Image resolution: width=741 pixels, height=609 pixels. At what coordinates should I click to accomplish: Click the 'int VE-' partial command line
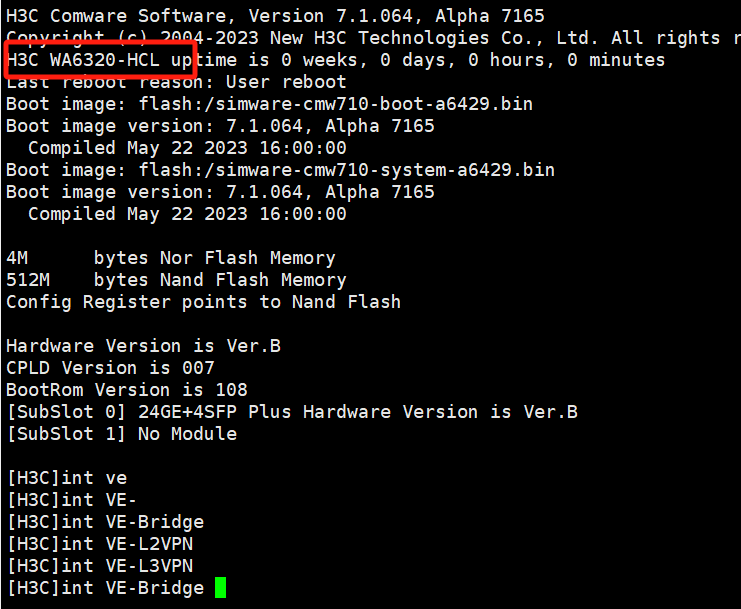(x=71, y=500)
